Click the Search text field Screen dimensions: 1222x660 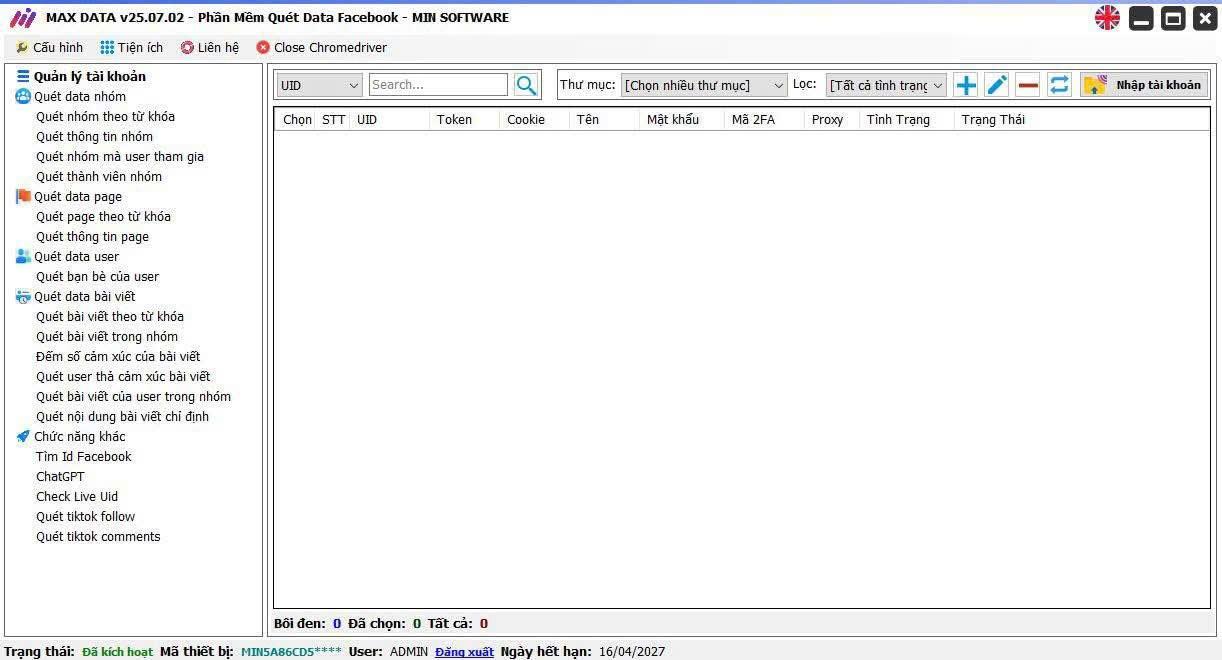(438, 85)
